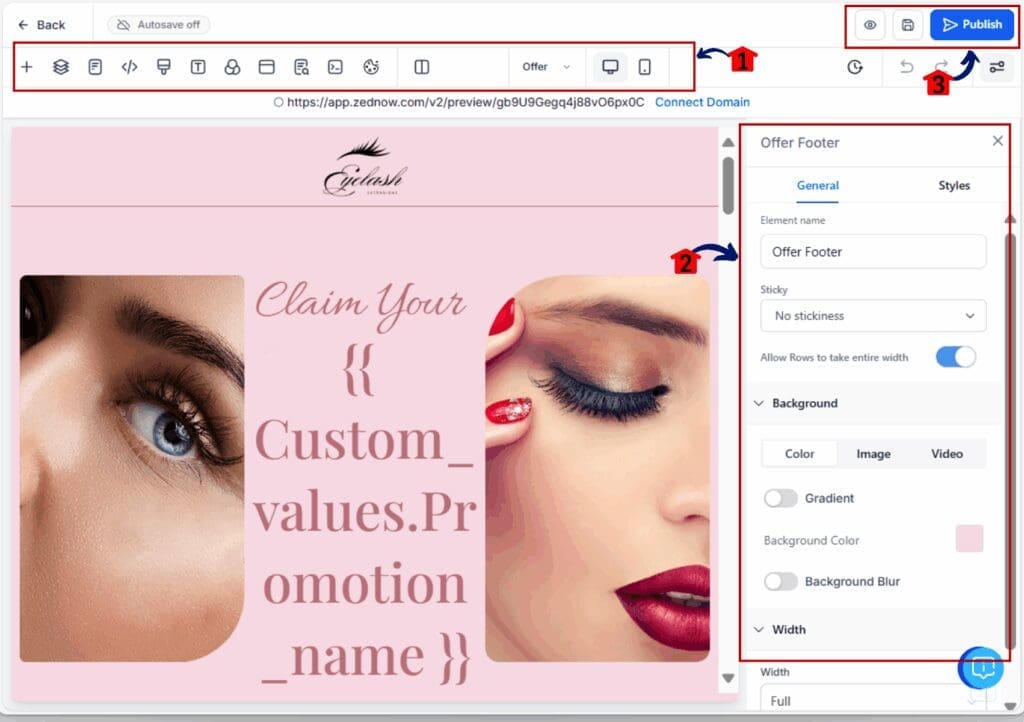Select the Video background tab

(946, 453)
